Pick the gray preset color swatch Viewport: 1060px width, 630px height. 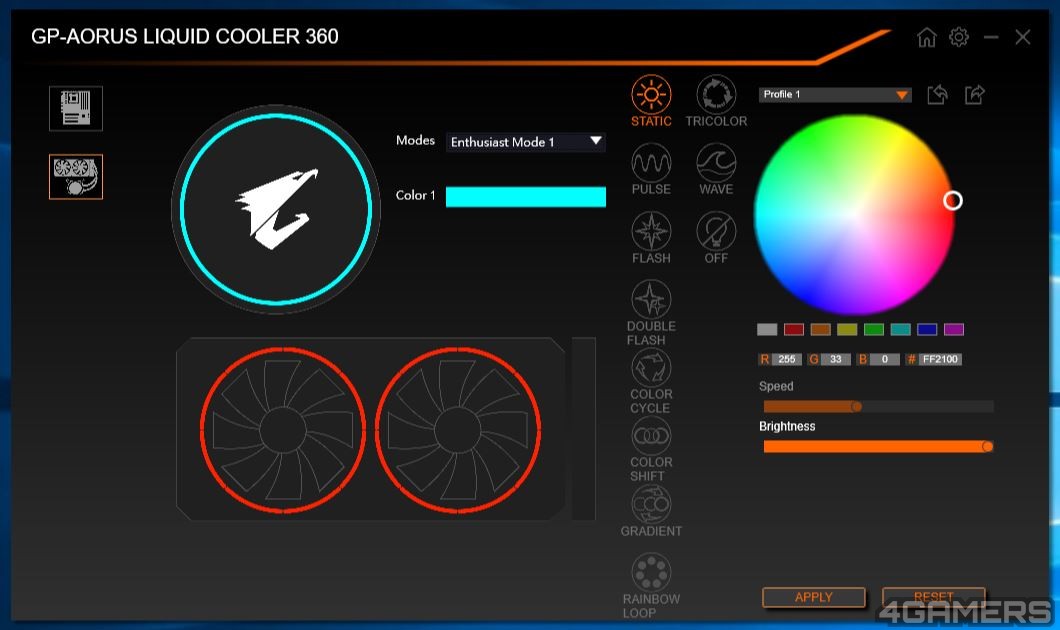[x=767, y=329]
